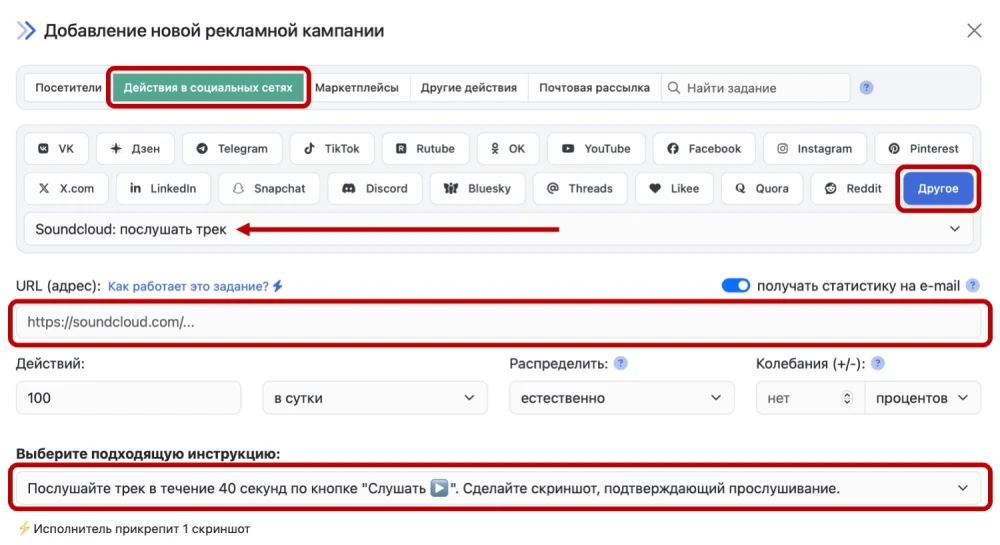This screenshot has width=1000, height=545.
Task: Select the VK social network button
Action: pos(57,149)
